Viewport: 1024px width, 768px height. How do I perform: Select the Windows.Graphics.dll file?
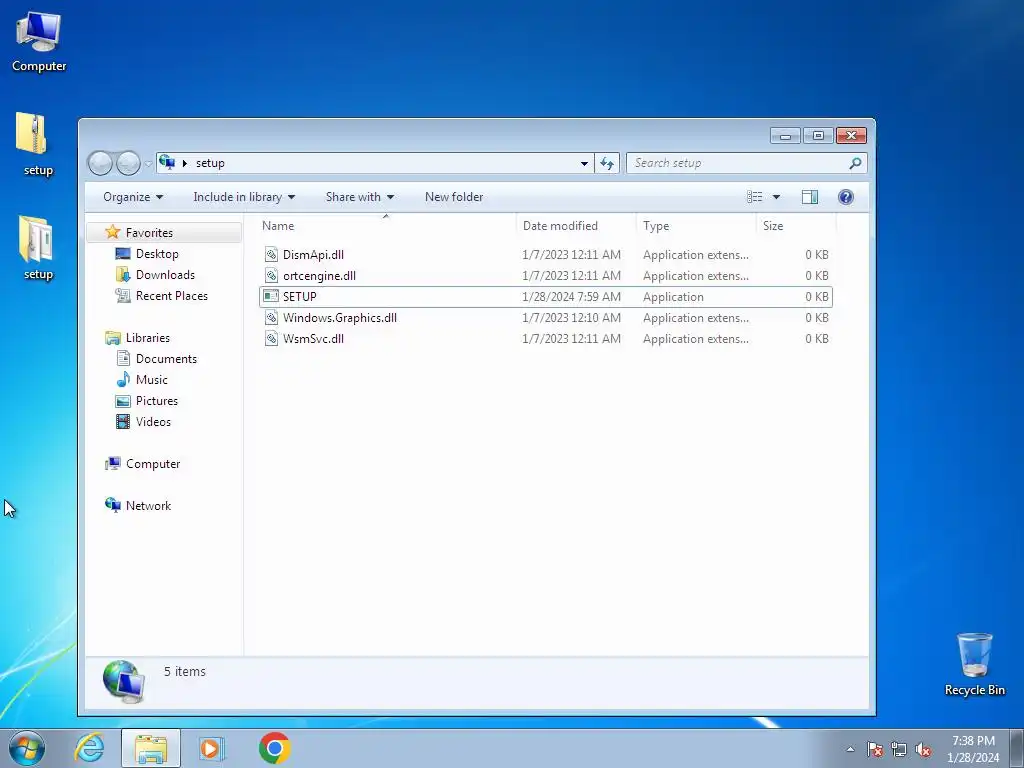[x=546, y=317]
